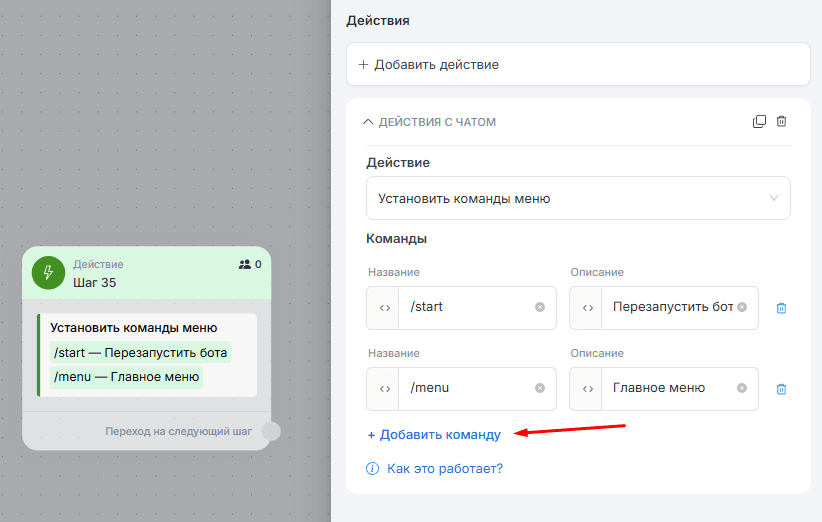Insert variable into /start name field

click(385, 308)
